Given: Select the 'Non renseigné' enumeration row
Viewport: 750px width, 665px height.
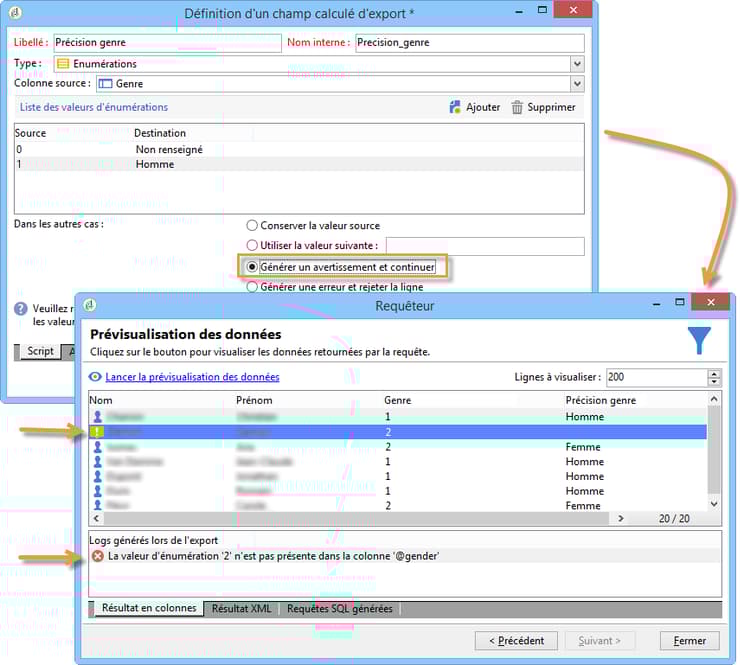Looking at the screenshot, I should point(299,149).
